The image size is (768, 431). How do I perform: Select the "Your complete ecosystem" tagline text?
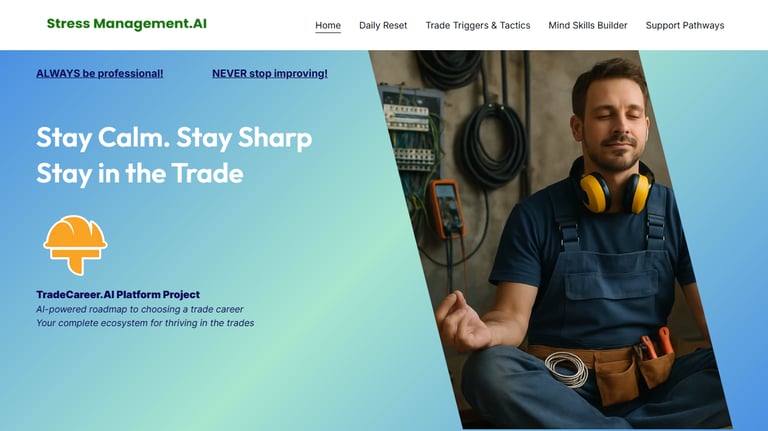(x=145, y=323)
